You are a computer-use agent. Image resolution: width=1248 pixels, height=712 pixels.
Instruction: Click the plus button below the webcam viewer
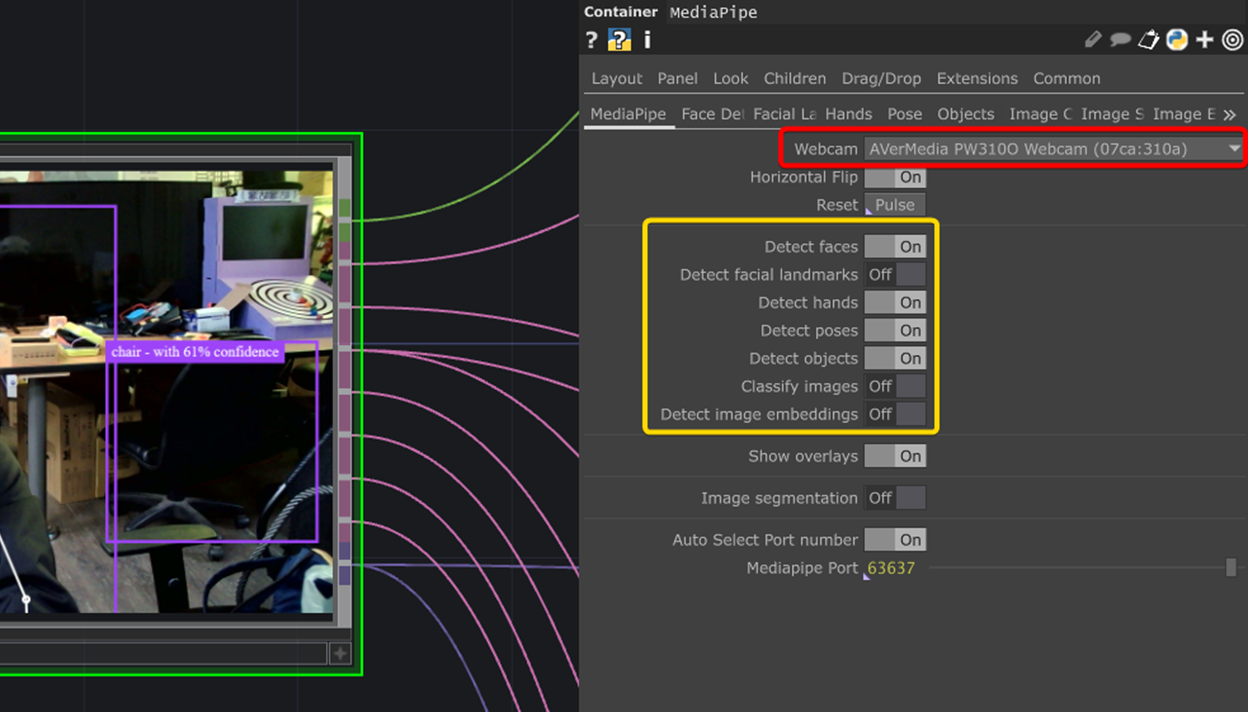340,653
